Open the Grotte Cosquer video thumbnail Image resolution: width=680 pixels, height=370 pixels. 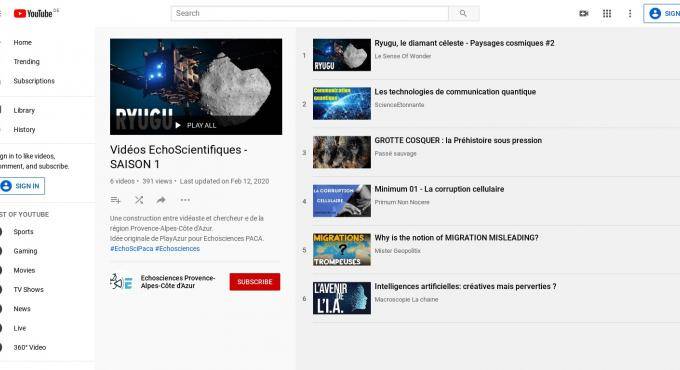point(342,152)
